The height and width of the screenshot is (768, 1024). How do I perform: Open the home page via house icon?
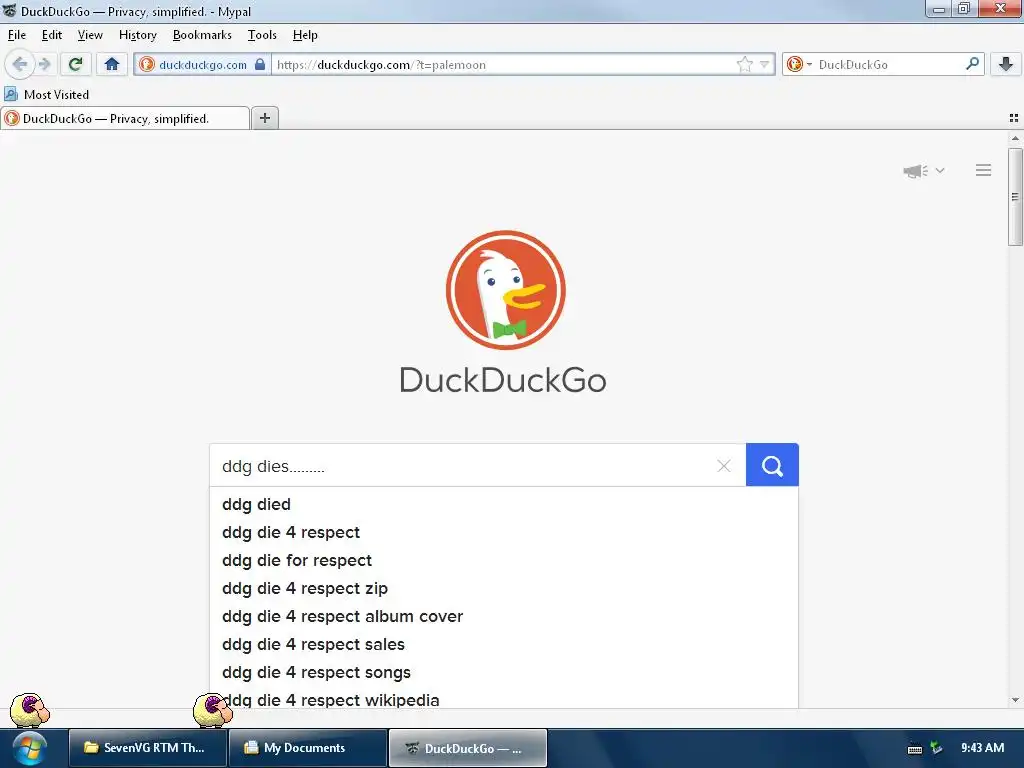(112, 64)
